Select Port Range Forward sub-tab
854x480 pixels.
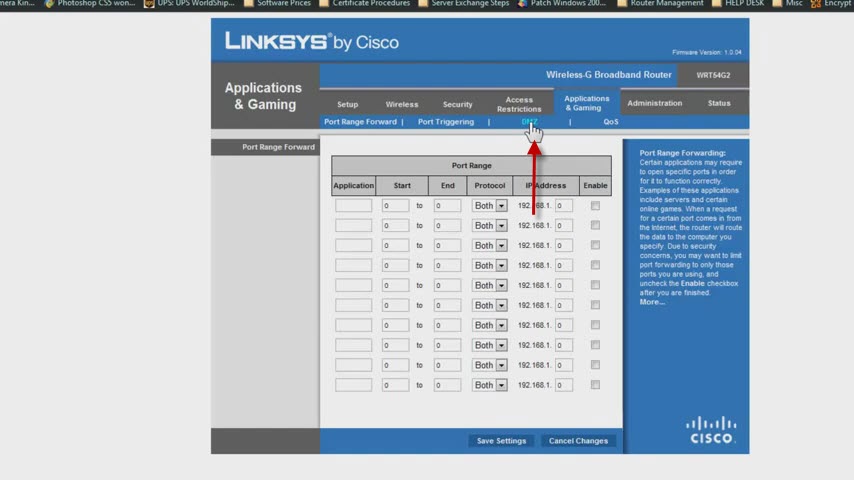pyautogui.click(x=360, y=121)
